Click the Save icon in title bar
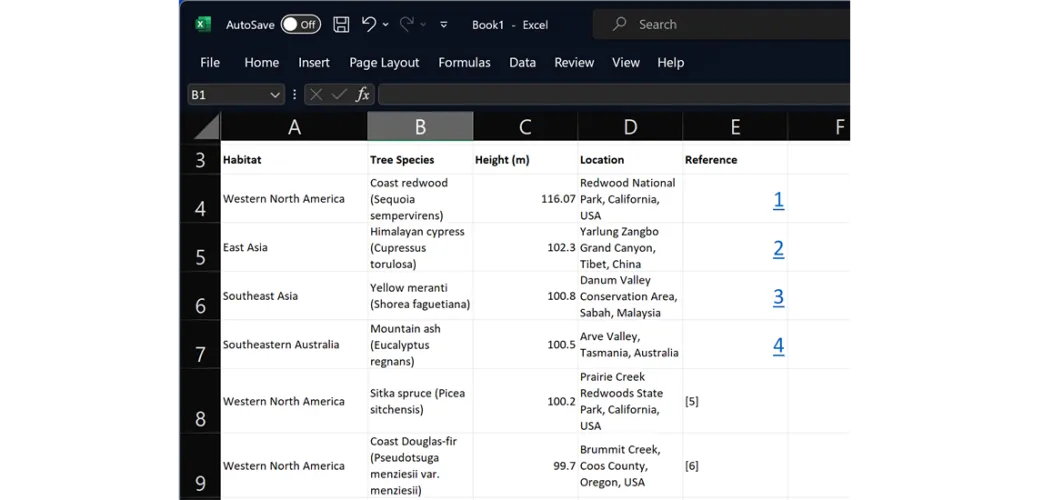Screen dimensions: 1043x500 [x=341, y=24]
